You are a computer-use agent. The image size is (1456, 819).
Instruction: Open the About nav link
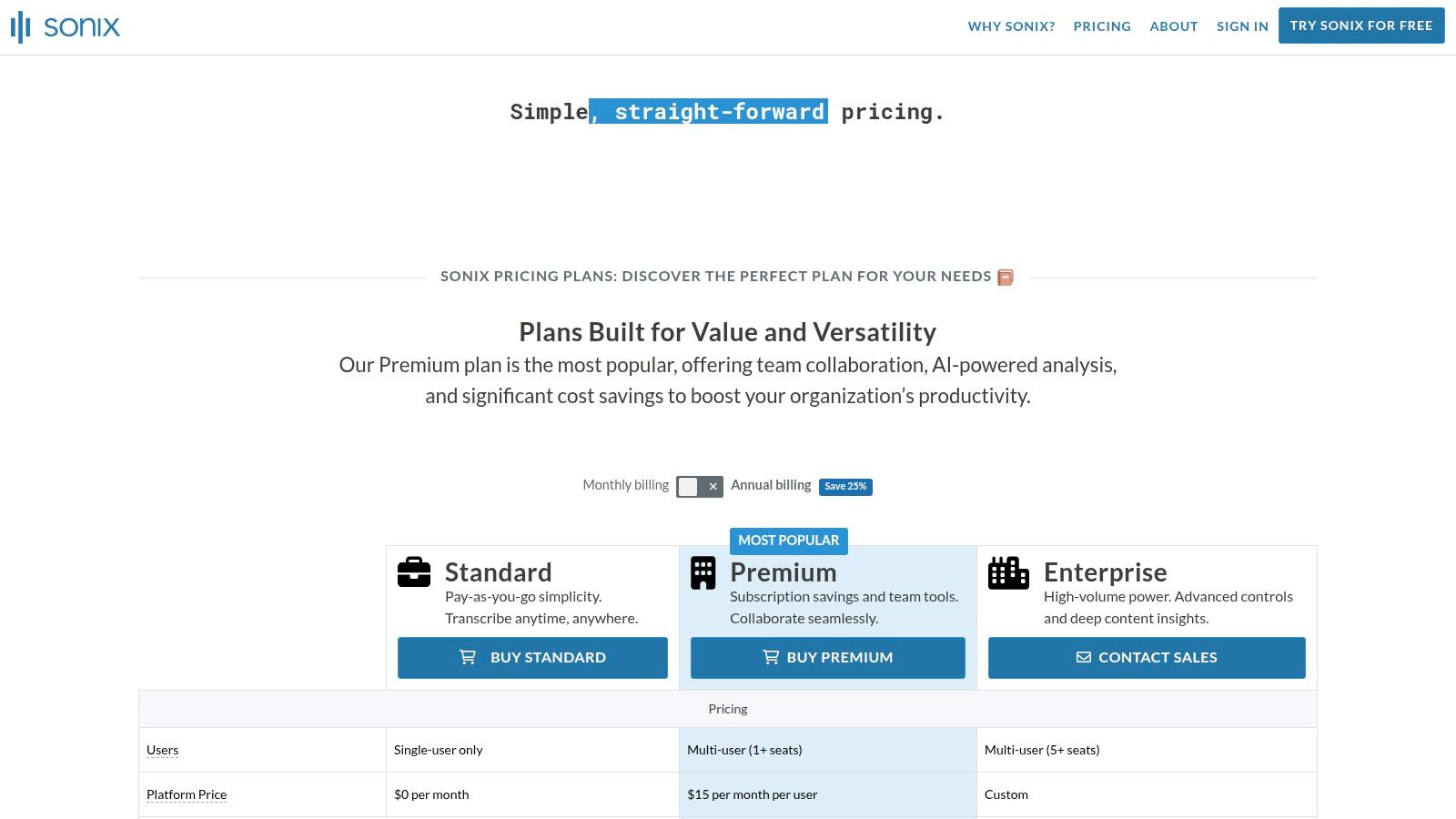tap(1173, 26)
